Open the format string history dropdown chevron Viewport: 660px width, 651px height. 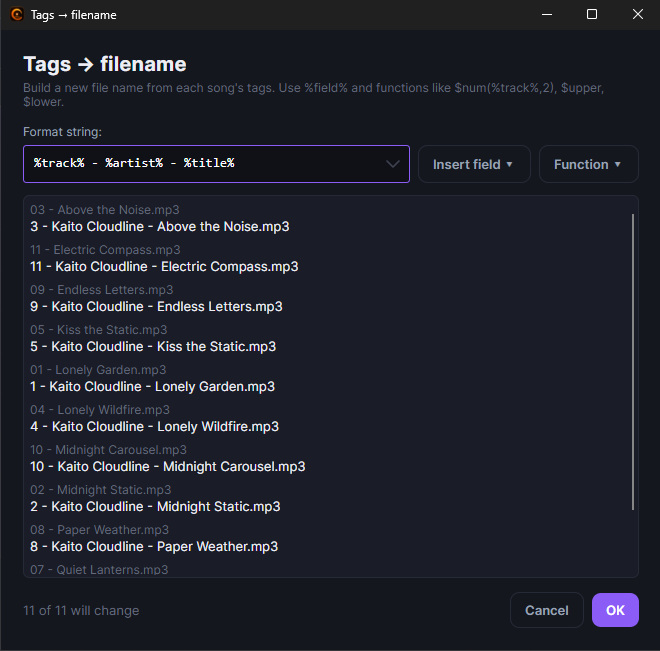(x=392, y=164)
